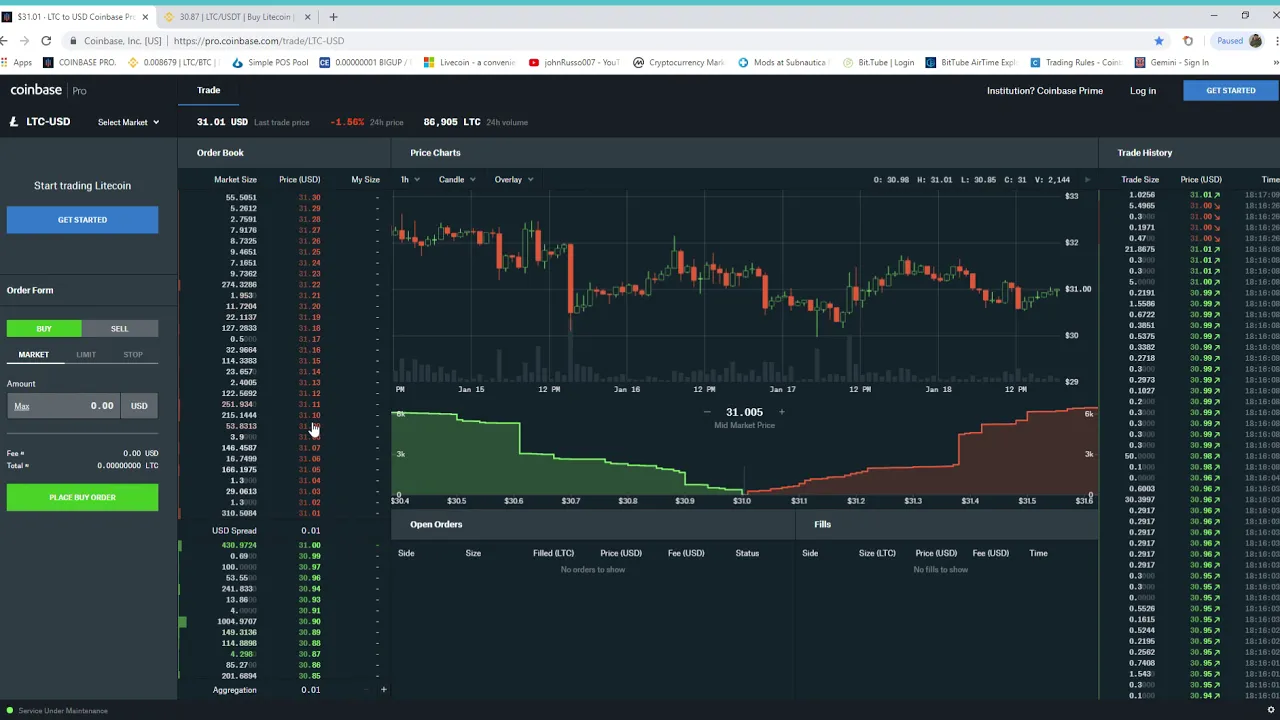Open Institution? Coinbase Prime link
The image size is (1280, 720).
click(x=1044, y=91)
